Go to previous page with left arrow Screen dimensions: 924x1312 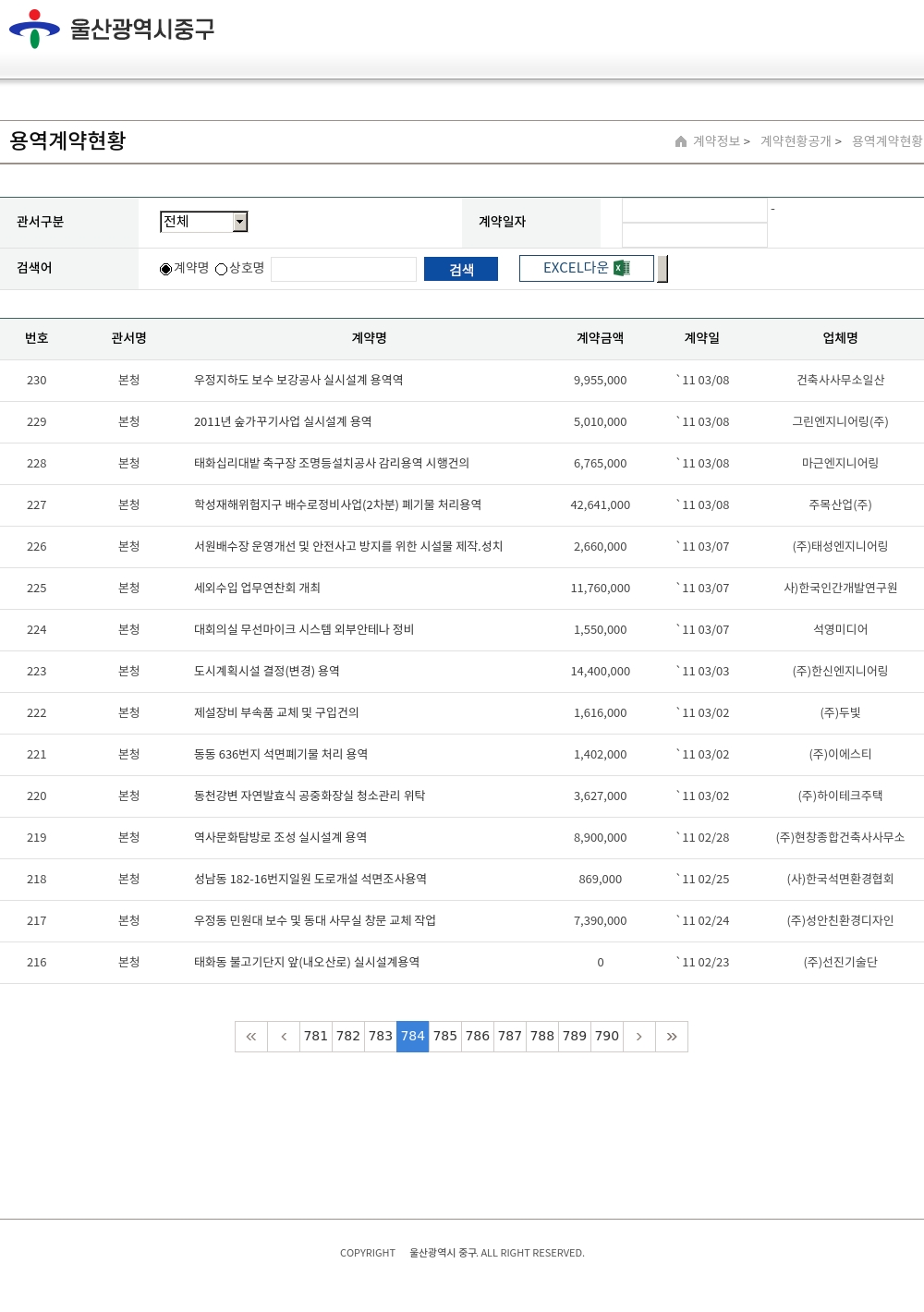[284, 1037]
